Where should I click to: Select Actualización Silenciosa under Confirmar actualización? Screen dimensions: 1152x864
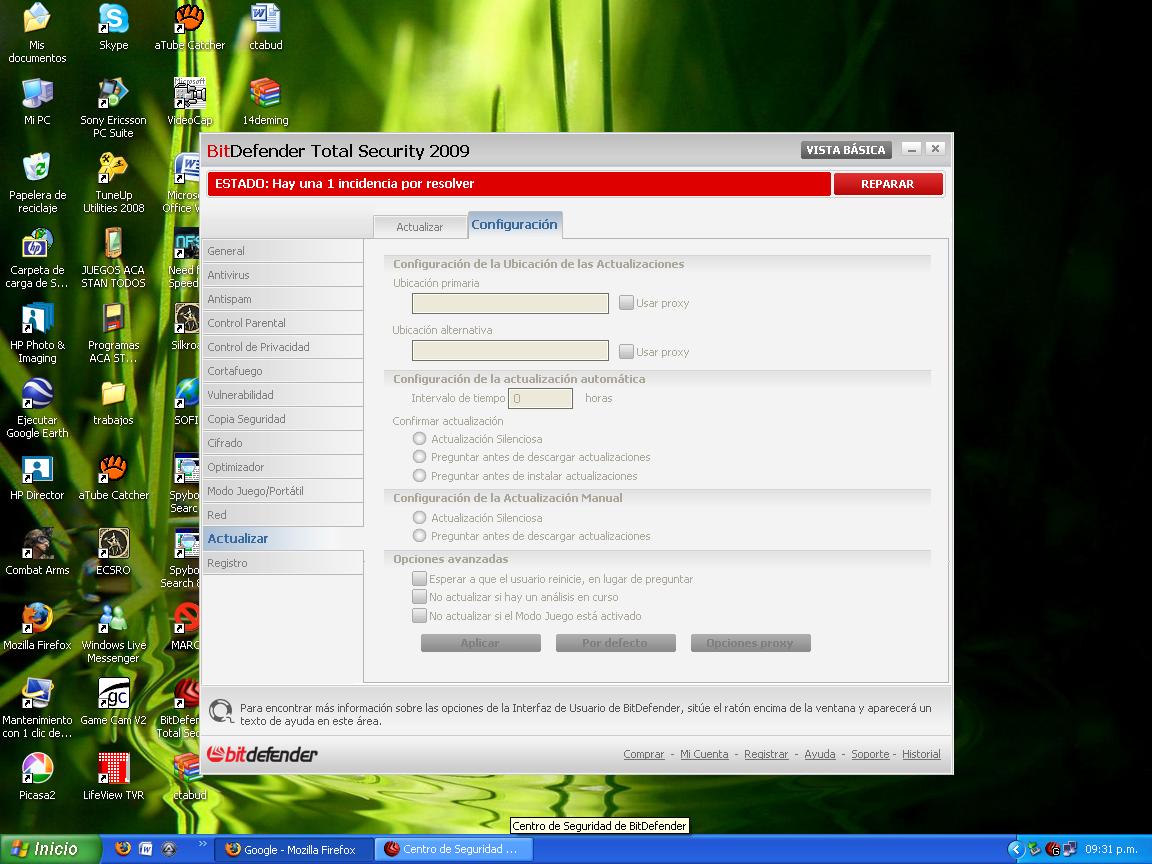point(420,439)
